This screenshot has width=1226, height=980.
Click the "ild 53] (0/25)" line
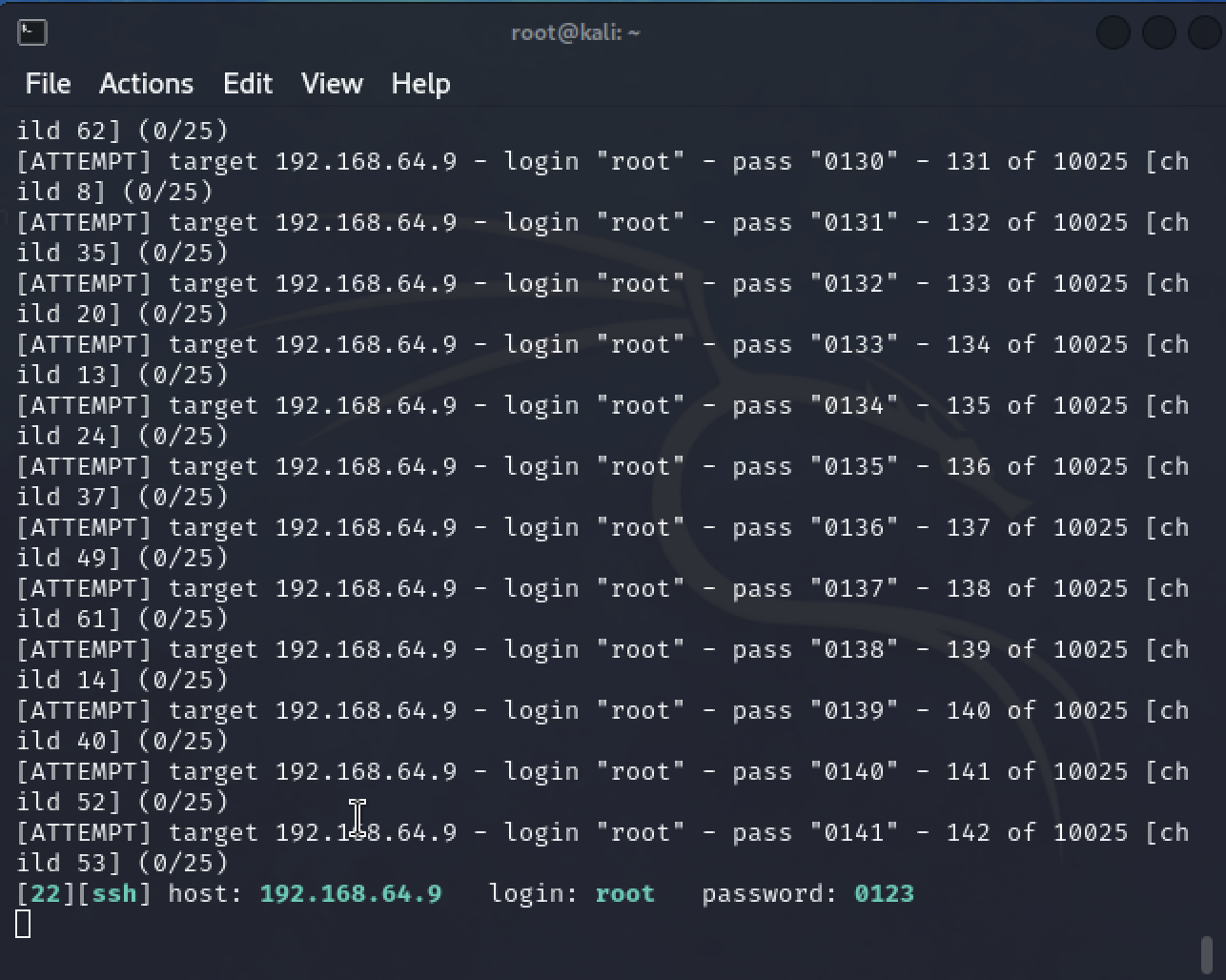point(123,863)
